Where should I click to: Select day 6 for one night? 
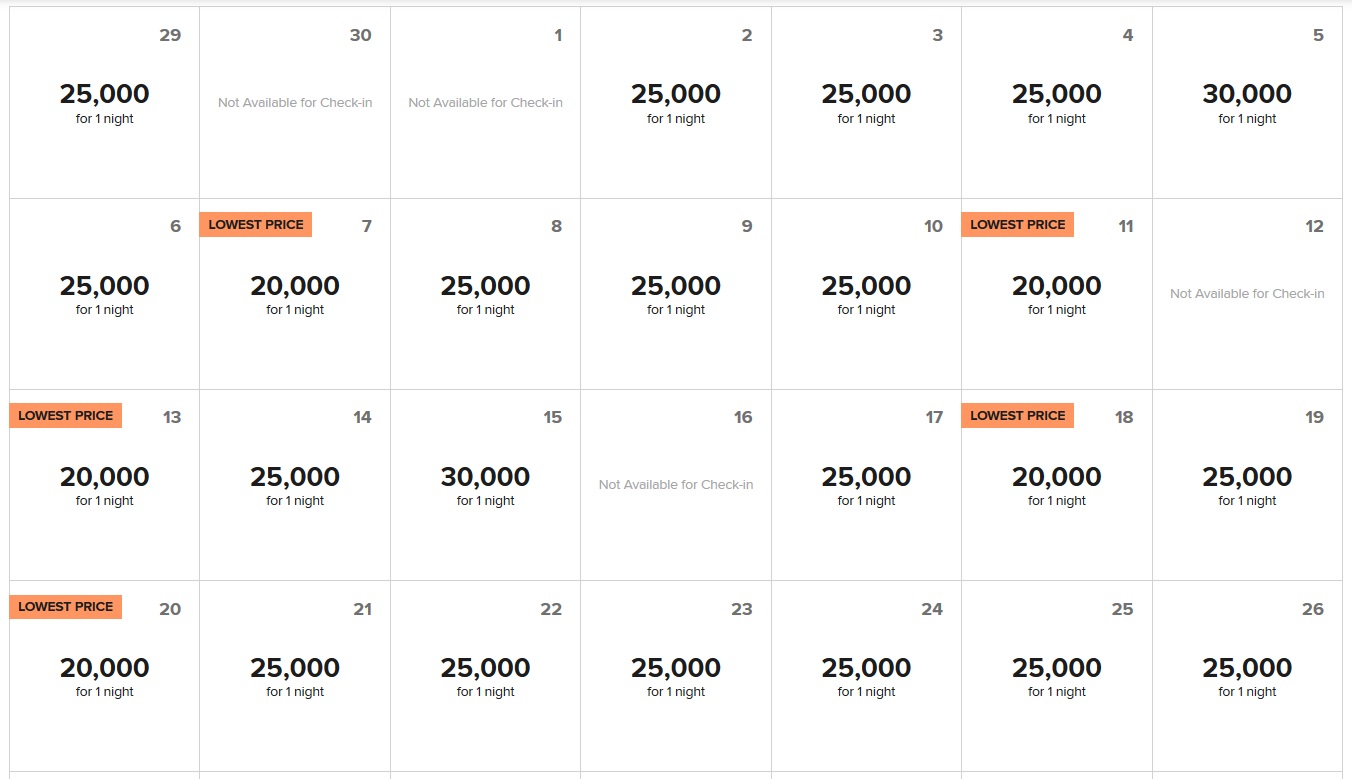104,294
